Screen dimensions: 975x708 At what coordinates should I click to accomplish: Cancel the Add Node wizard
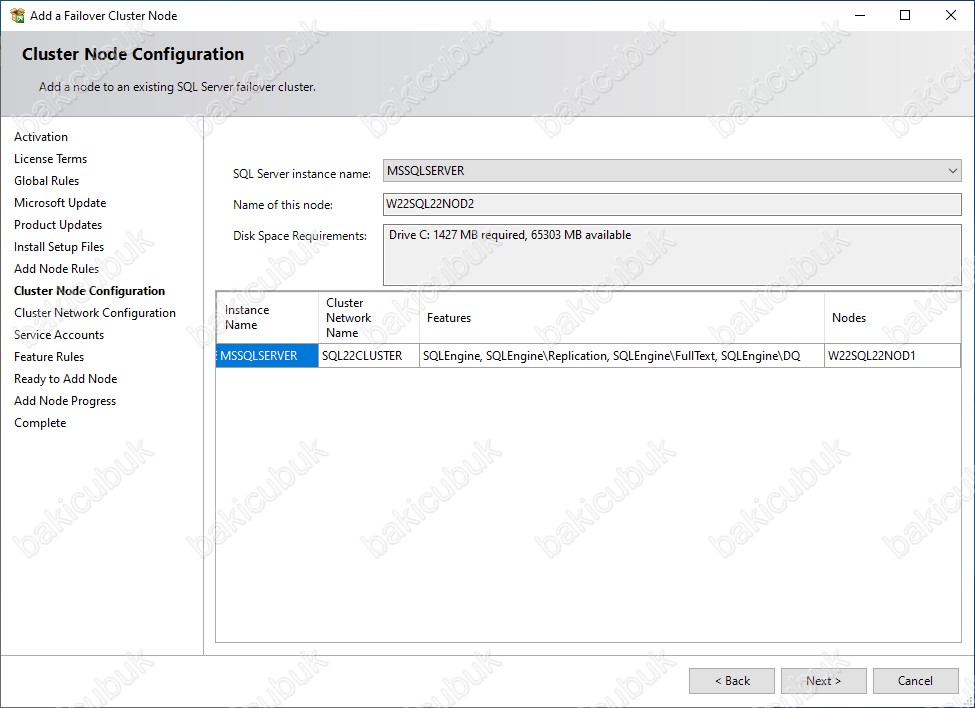(x=916, y=681)
